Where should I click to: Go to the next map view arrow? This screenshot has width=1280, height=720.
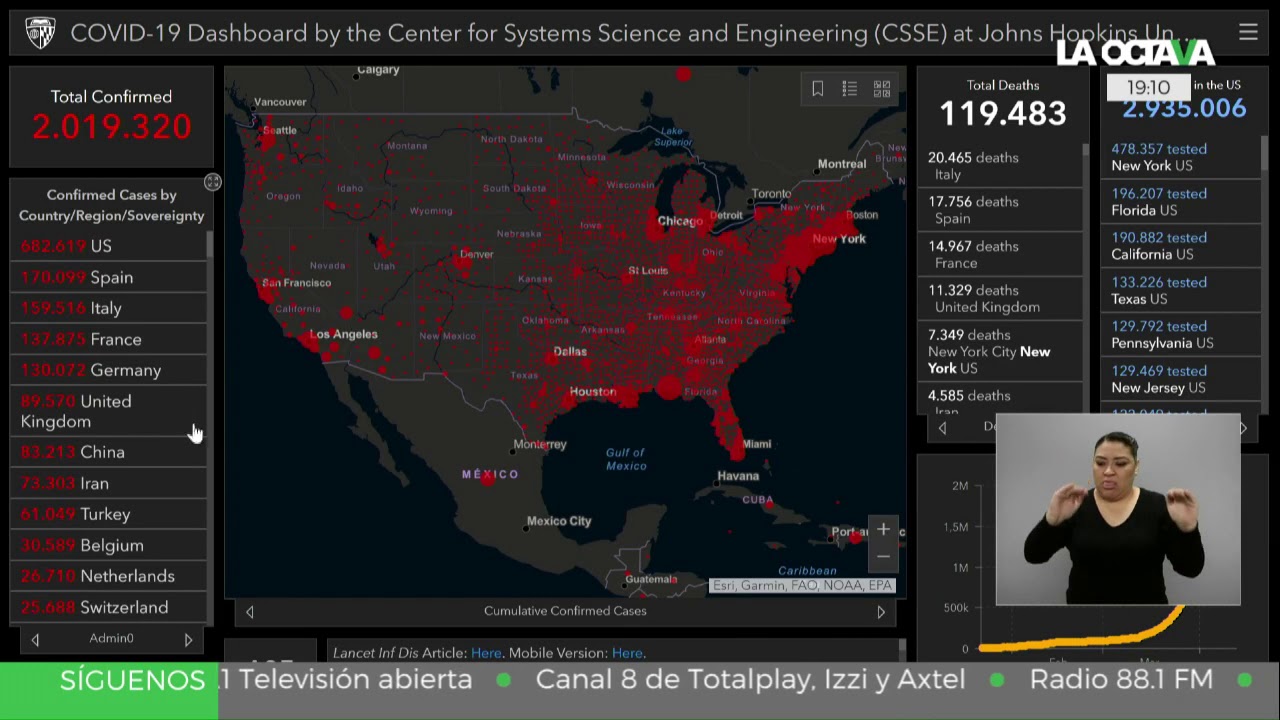point(881,612)
